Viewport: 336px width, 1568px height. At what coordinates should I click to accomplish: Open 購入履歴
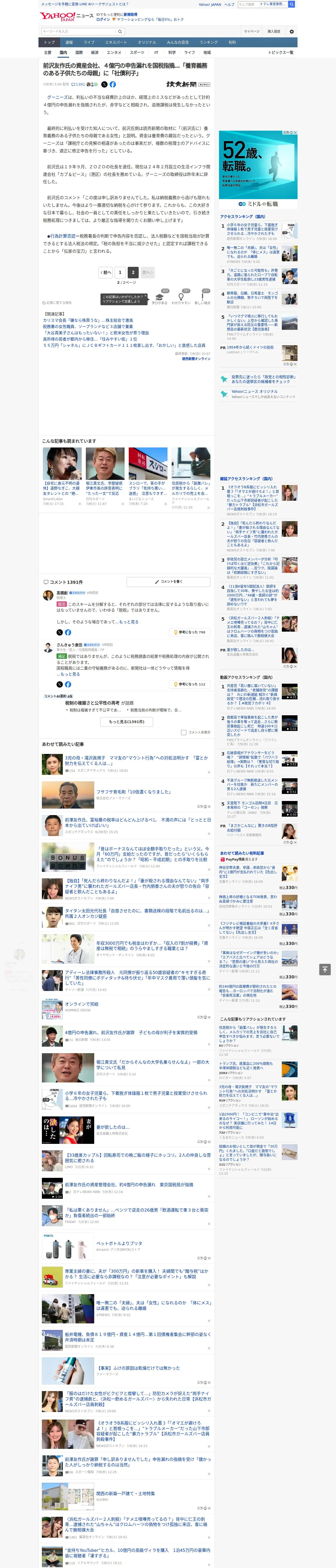(x=274, y=32)
